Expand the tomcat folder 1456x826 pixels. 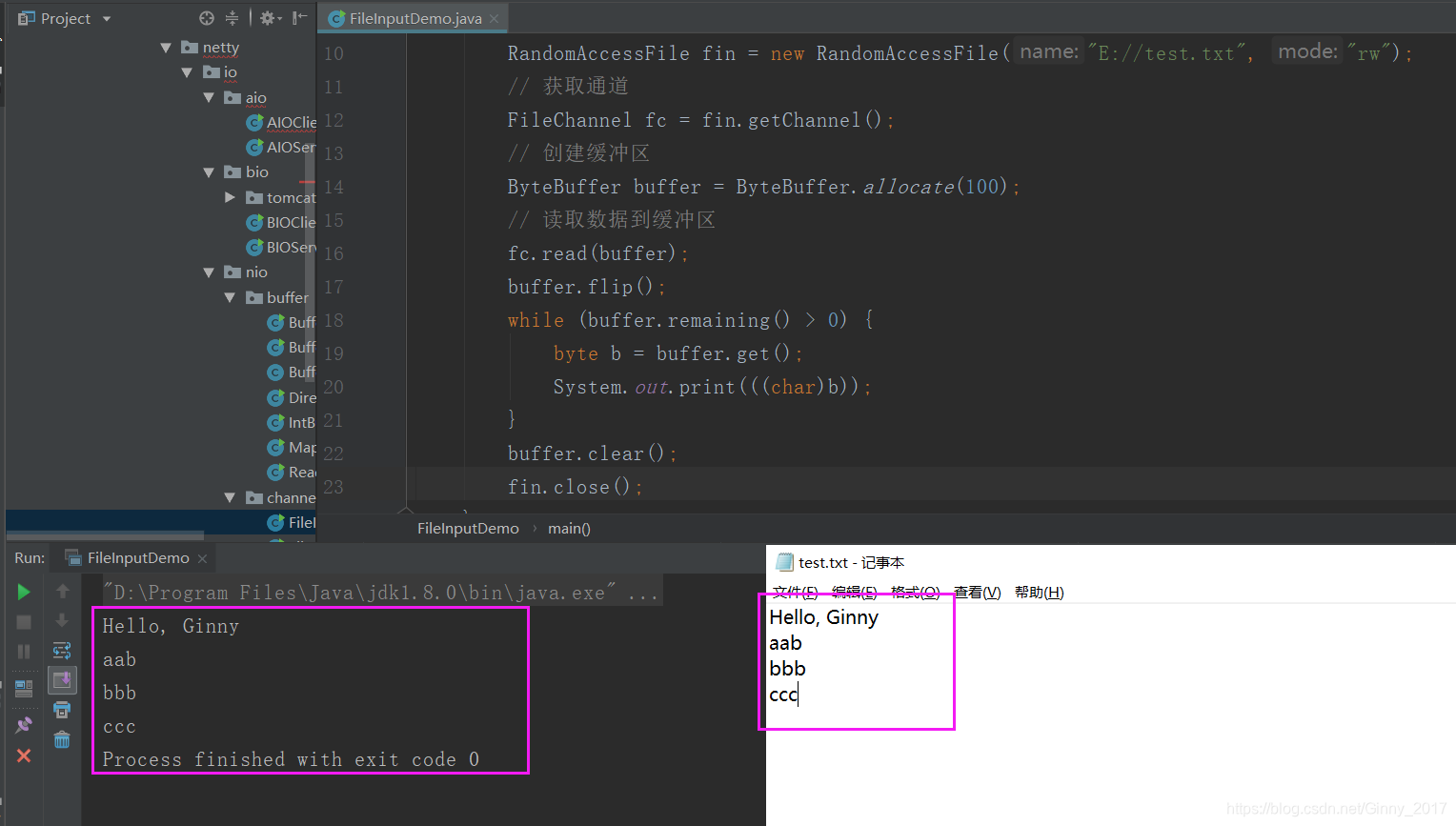(x=230, y=197)
